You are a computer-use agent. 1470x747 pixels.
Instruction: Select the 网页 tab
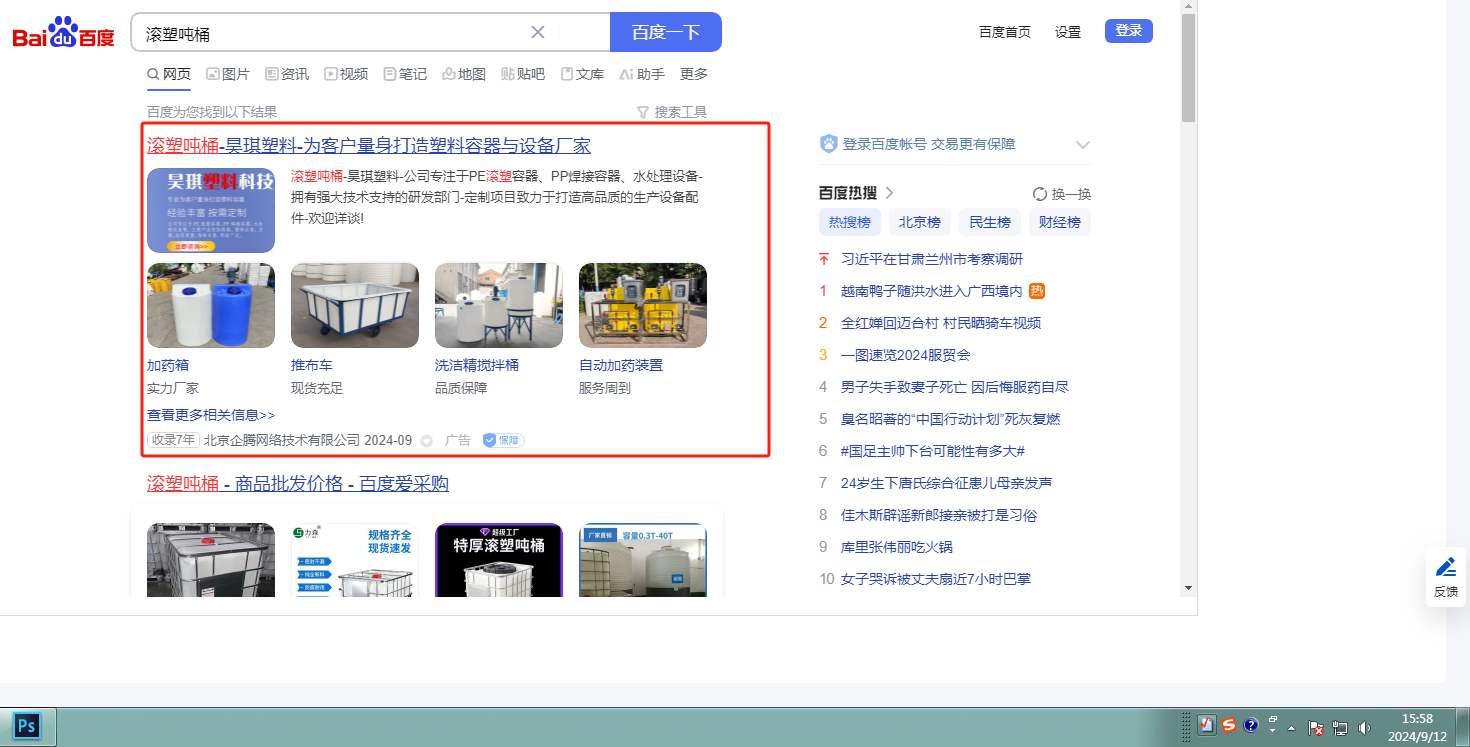coord(169,74)
